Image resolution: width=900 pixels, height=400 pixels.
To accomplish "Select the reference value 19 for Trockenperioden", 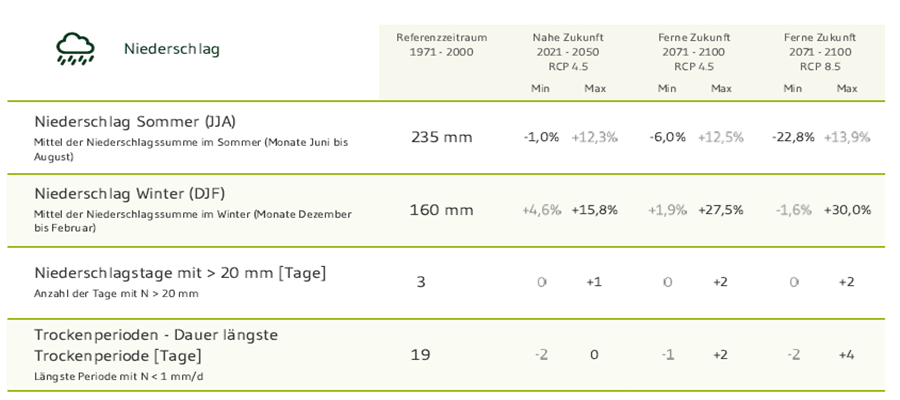I will 421,355.
